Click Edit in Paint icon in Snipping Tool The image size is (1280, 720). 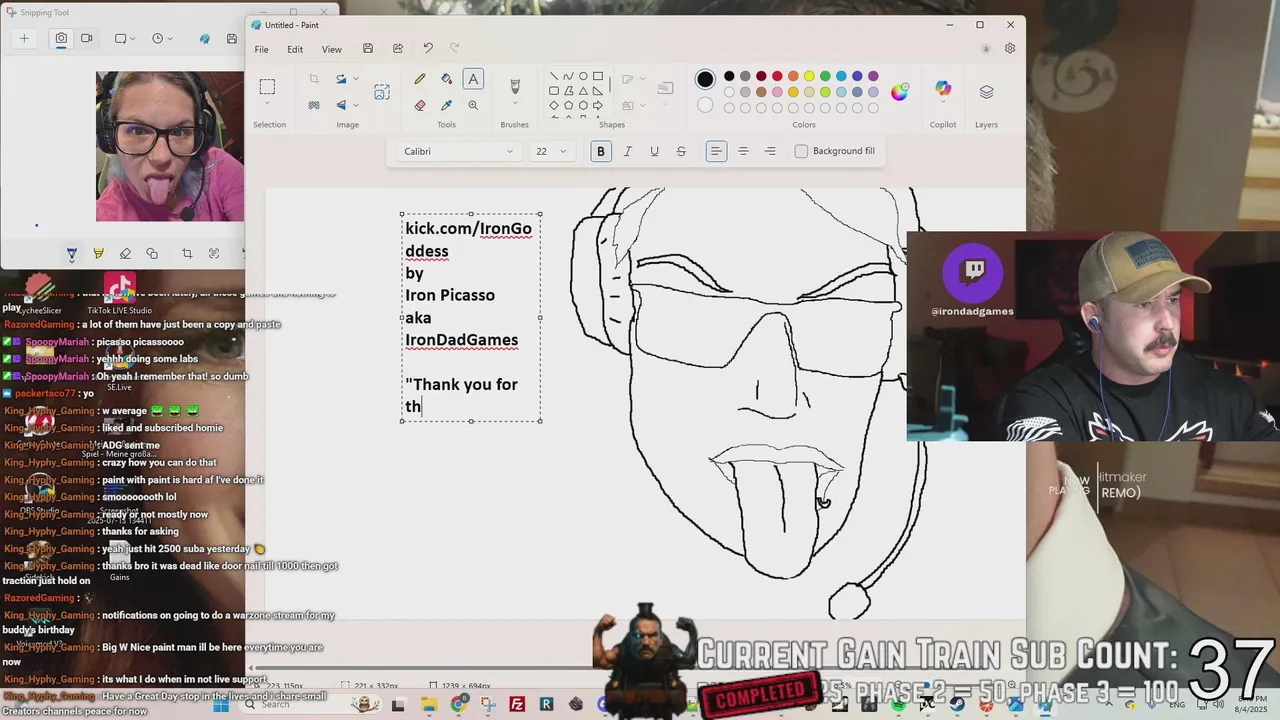[205, 39]
